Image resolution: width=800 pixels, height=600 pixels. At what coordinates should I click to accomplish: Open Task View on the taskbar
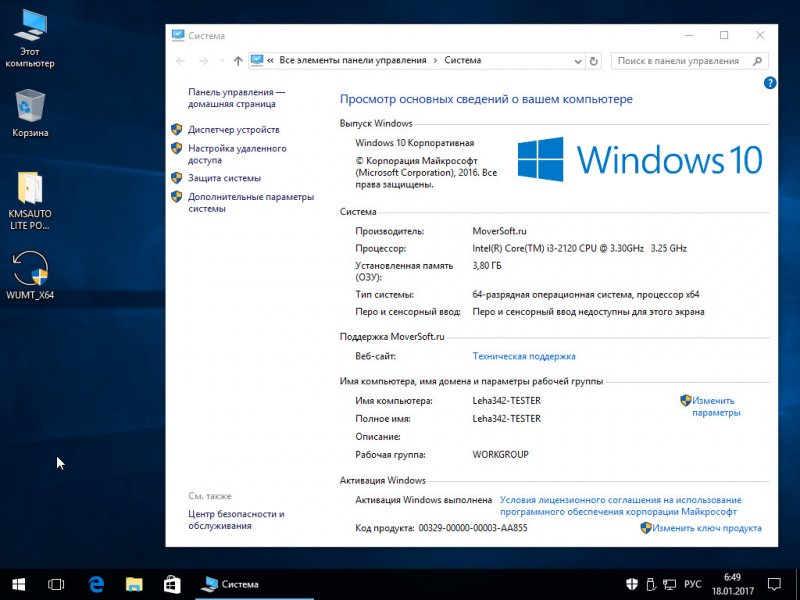(56, 584)
